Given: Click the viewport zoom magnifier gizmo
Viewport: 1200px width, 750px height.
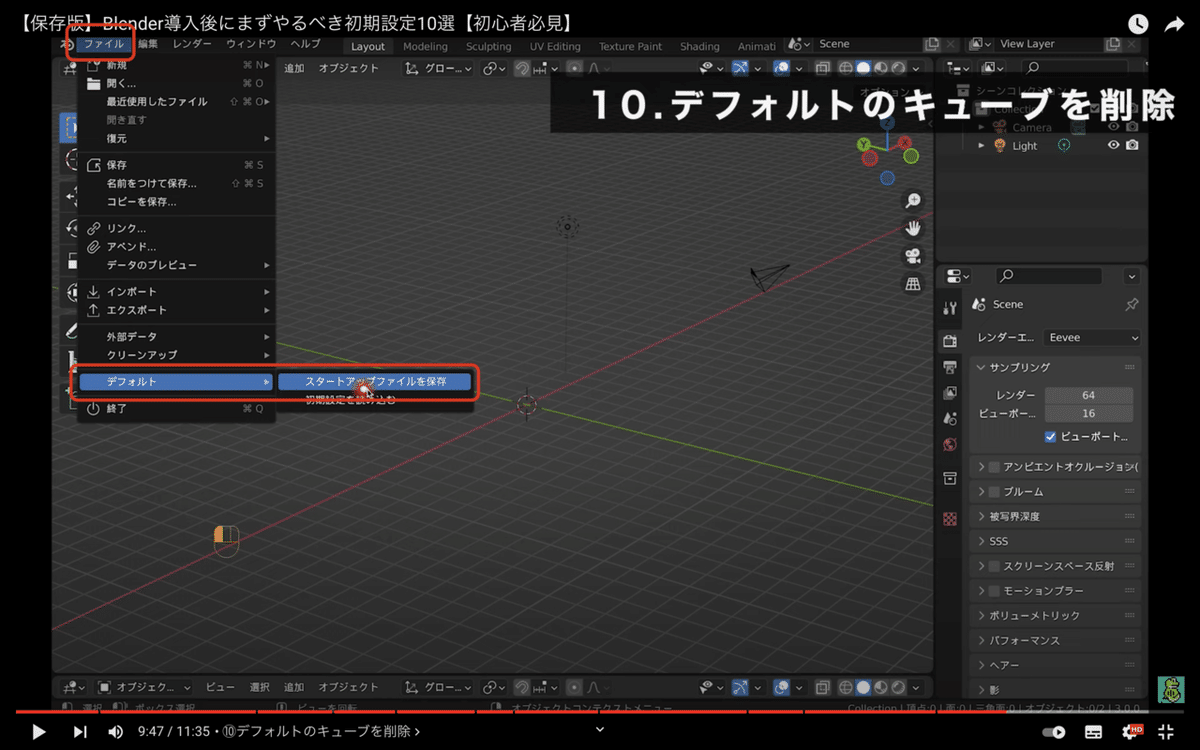Looking at the screenshot, I should tap(912, 201).
